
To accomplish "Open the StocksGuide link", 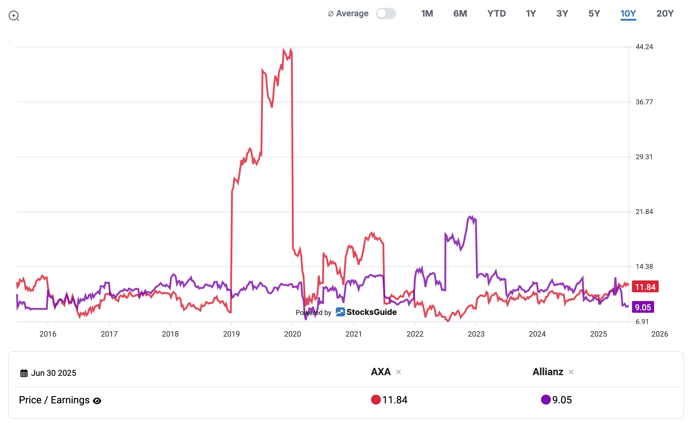I will [x=372, y=312].
